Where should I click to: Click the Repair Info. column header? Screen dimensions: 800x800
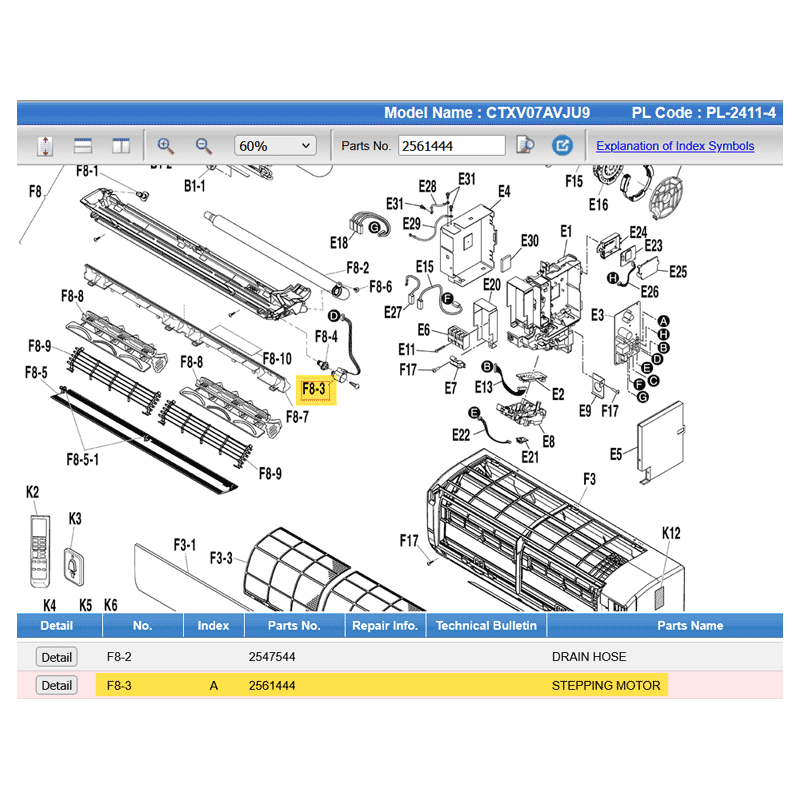(385, 626)
